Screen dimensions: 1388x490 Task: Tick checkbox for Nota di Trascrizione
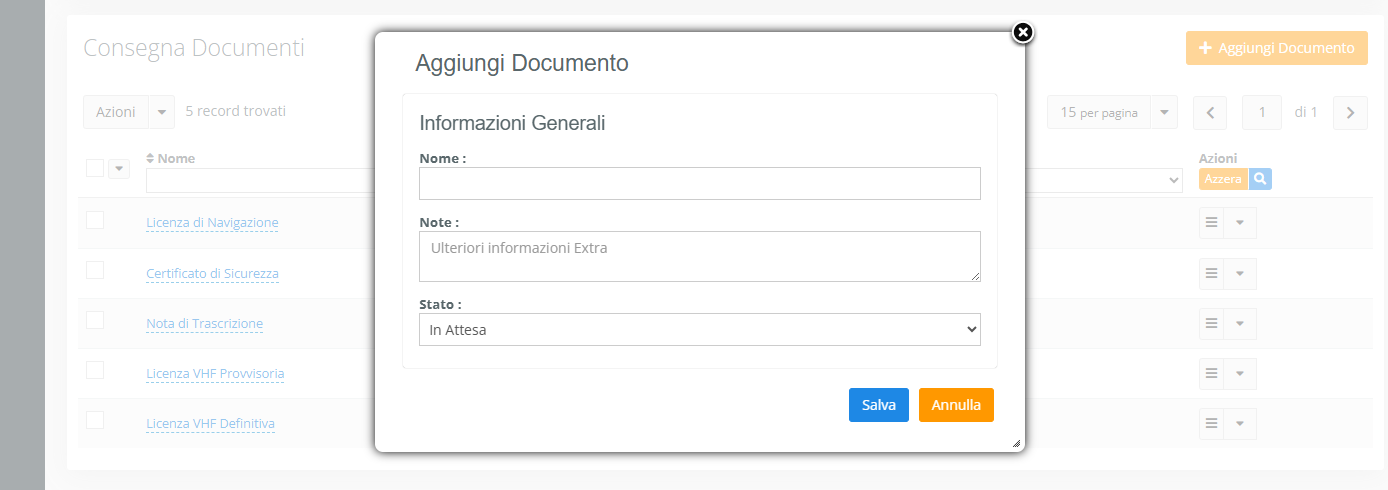click(95, 320)
